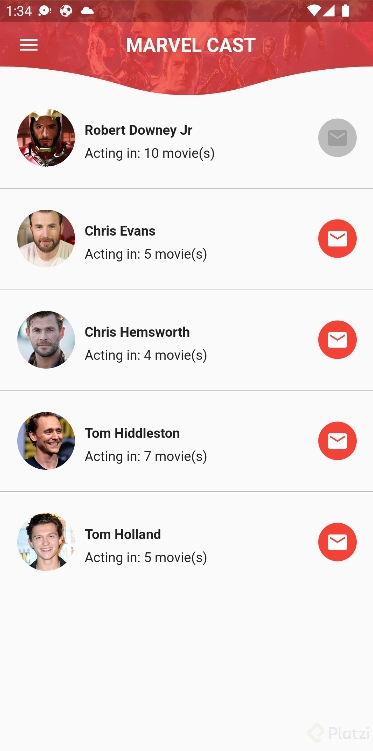Send mail to Chris Evans
The height and width of the screenshot is (751, 373).
tap(337, 239)
